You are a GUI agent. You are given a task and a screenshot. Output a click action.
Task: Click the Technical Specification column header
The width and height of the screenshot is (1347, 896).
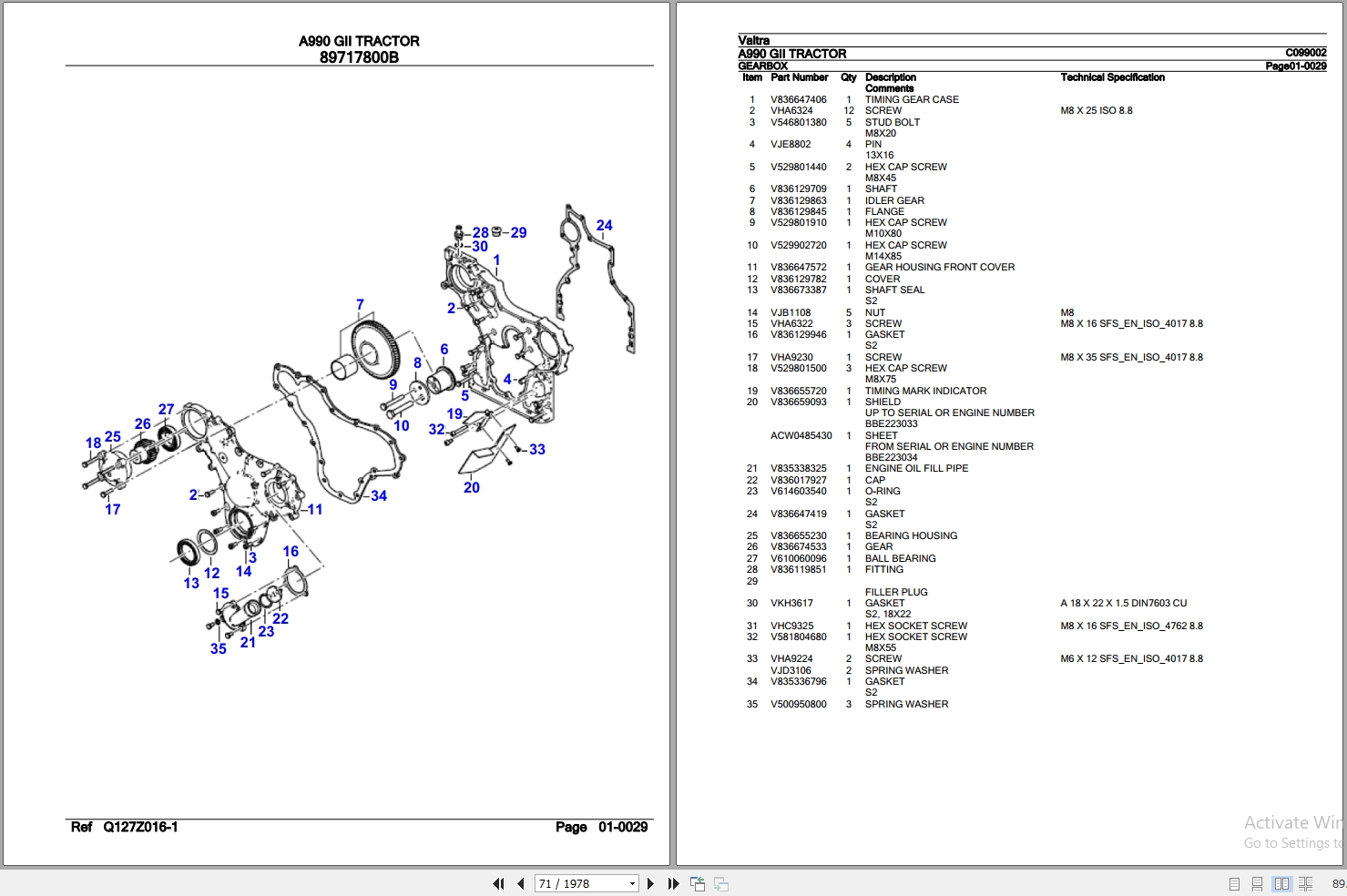[x=1112, y=77]
